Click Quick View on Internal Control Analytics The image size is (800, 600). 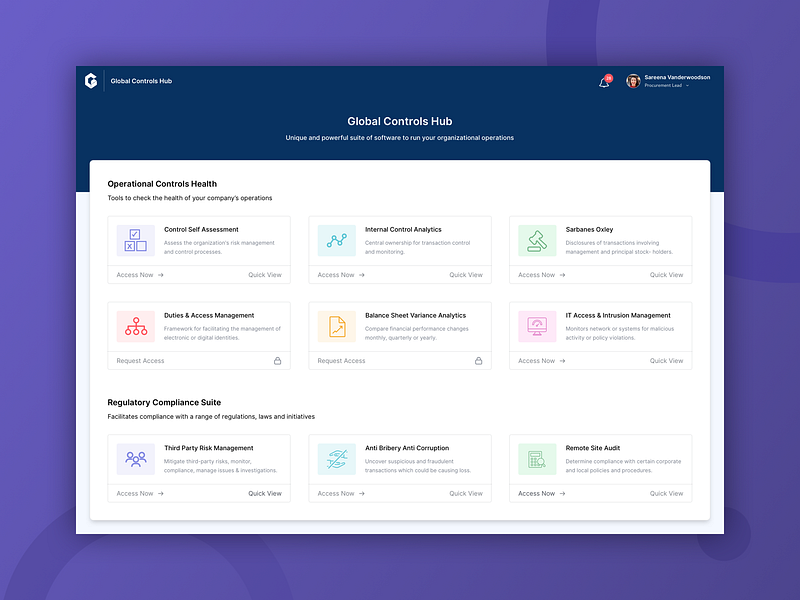click(466, 275)
